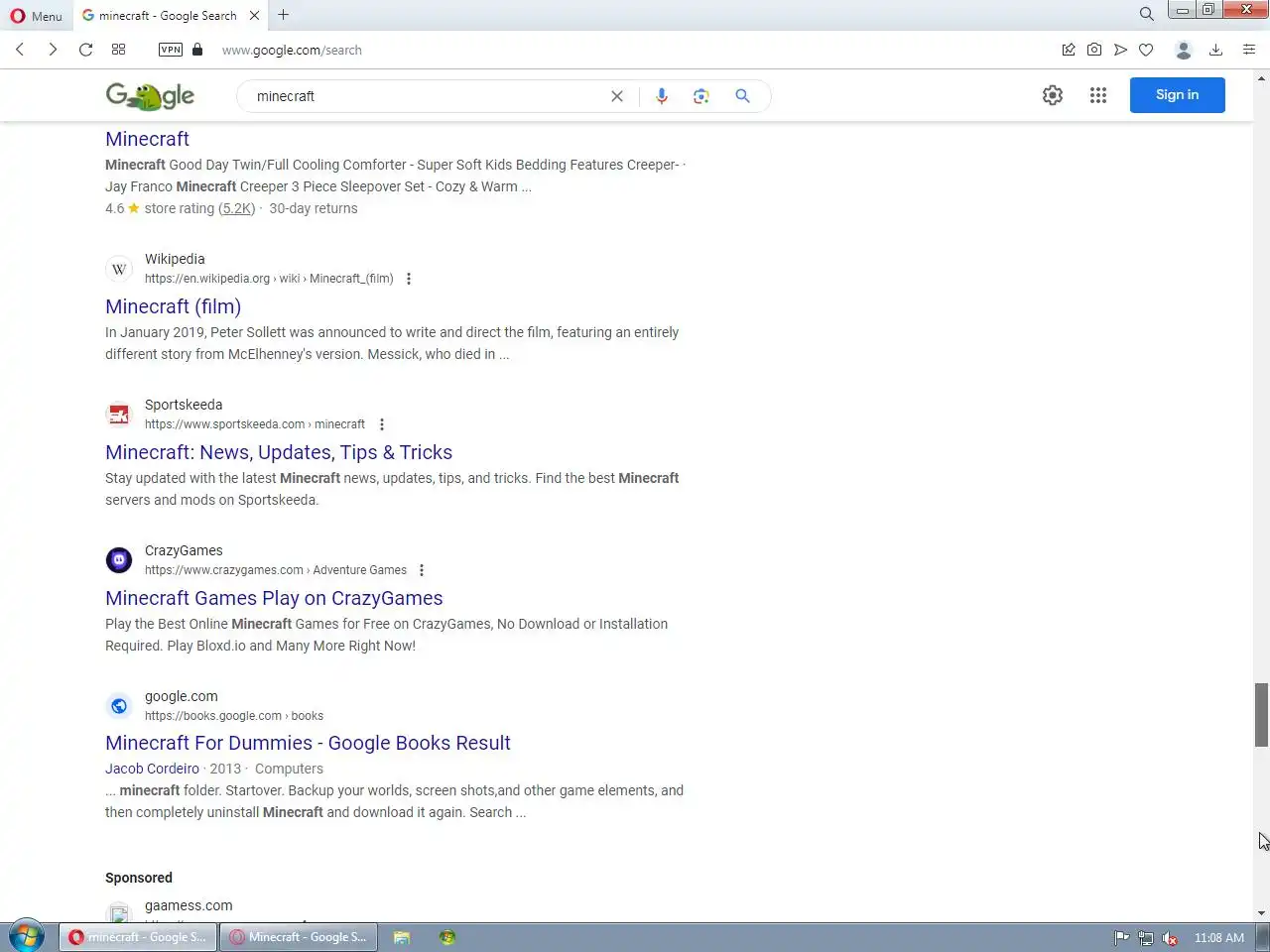
Task: Open Minecraft: News, Updates, Tips & Tricks
Action: [279, 452]
